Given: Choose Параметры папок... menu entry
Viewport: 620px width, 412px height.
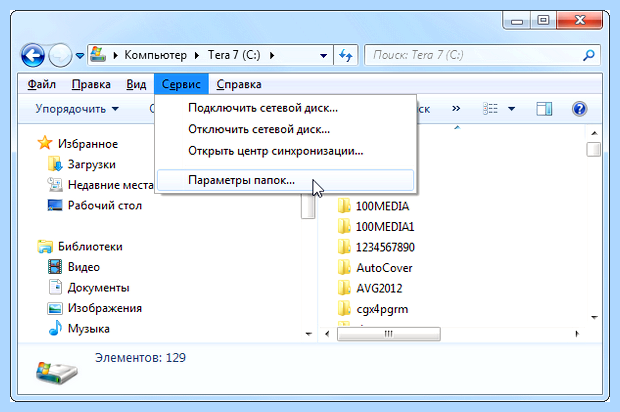Looking at the screenshot, I should [285, 180].
